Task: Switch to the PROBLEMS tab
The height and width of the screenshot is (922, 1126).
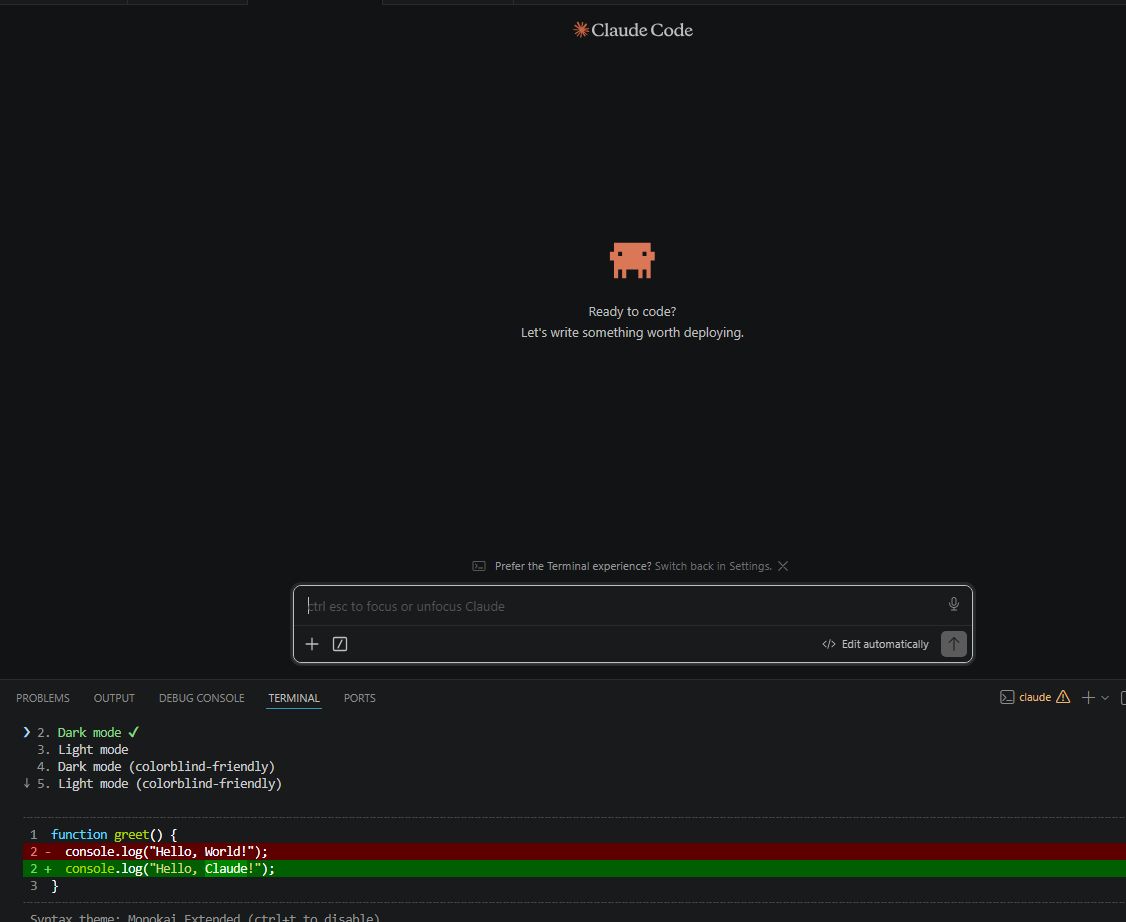Action: click(43, 698)
